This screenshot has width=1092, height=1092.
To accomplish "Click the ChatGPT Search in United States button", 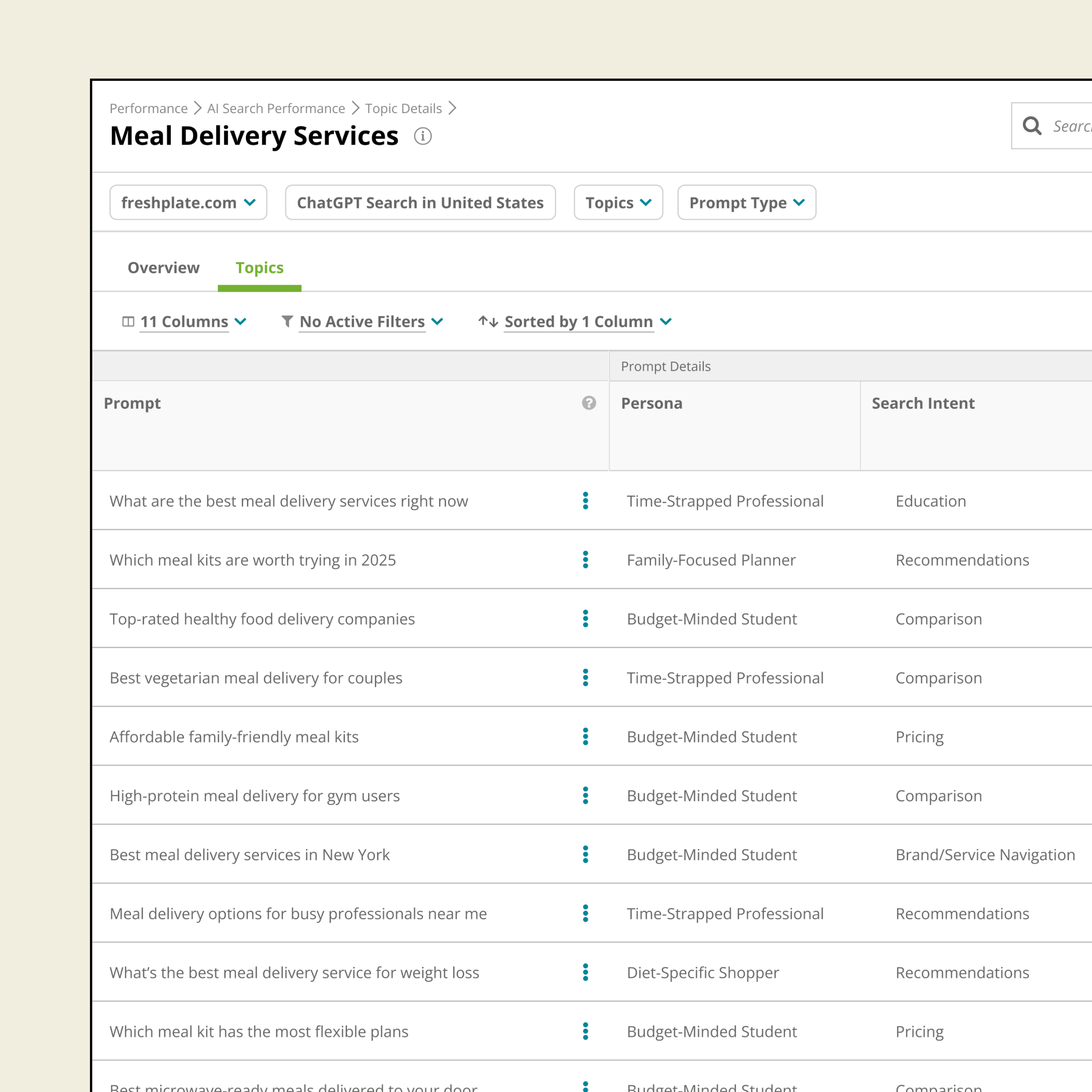I will point(420,202).
